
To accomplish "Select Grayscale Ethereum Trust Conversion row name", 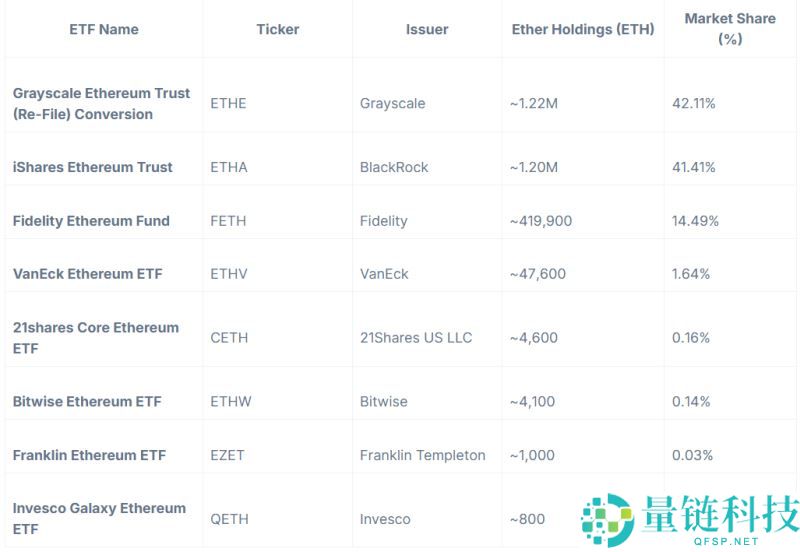I will coord(101,103).
